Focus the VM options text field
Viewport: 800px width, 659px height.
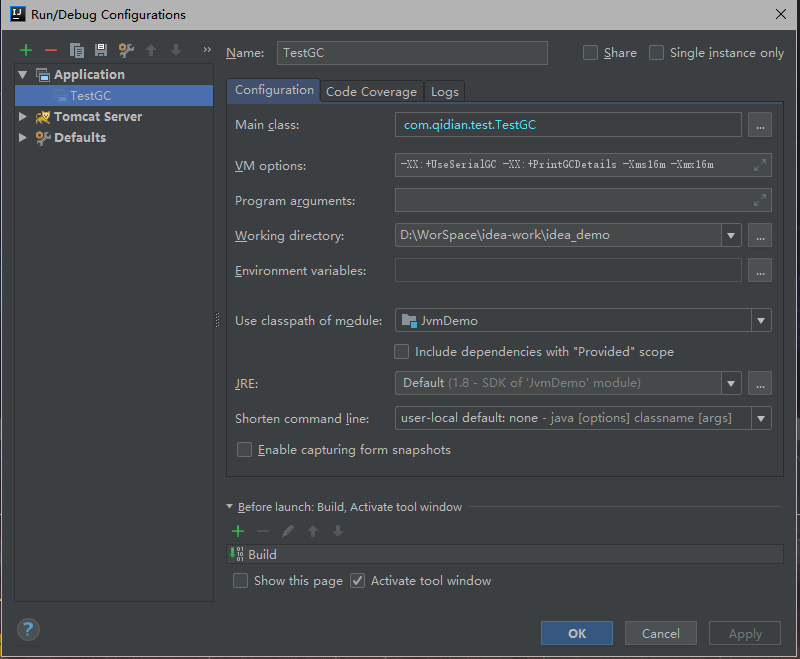(x=583, y=165)
